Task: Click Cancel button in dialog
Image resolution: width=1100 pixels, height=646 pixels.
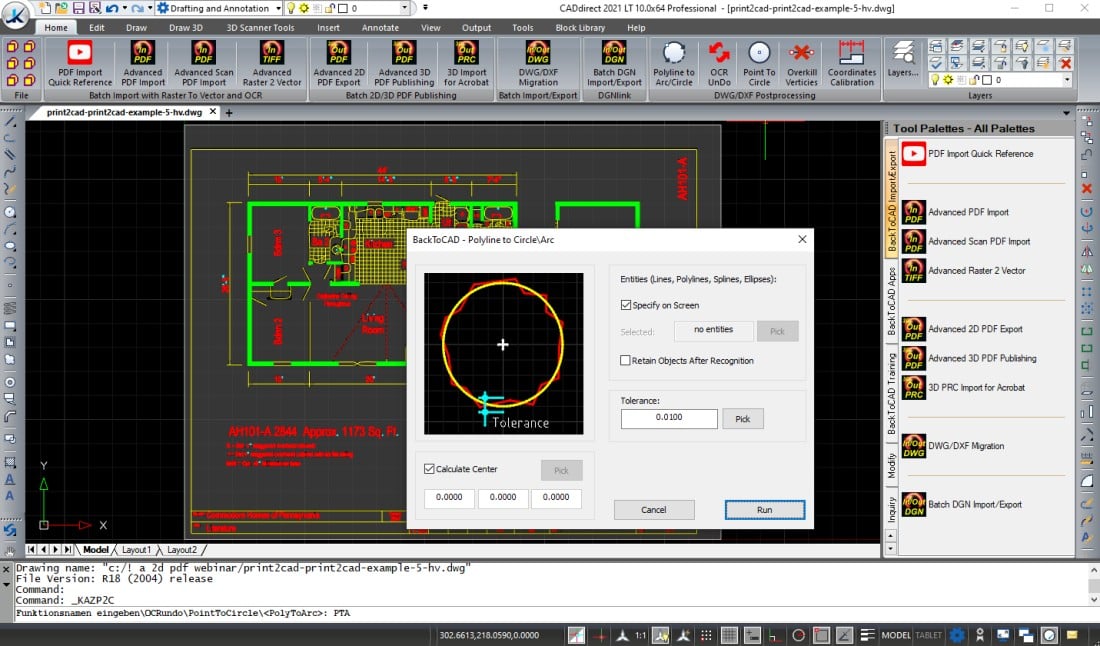Action: tap(654, 510)
